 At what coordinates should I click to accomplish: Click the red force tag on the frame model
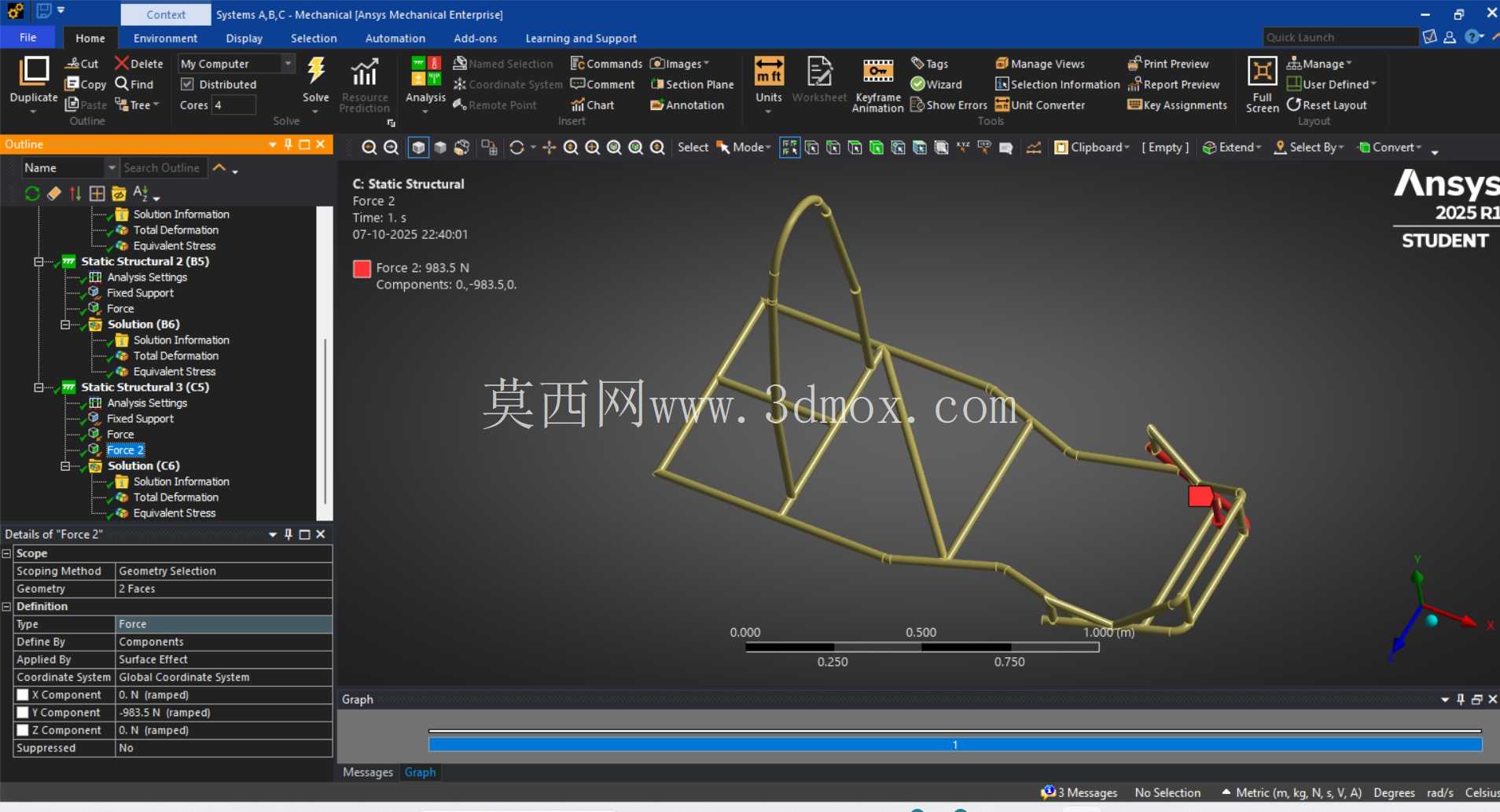tap(1200, 496)
